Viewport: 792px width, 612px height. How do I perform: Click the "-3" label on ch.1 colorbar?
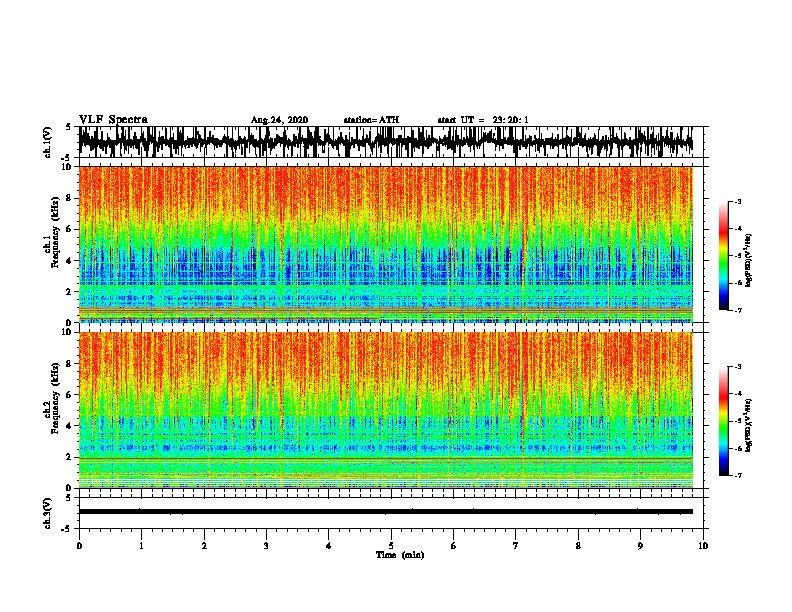(738, 201)
